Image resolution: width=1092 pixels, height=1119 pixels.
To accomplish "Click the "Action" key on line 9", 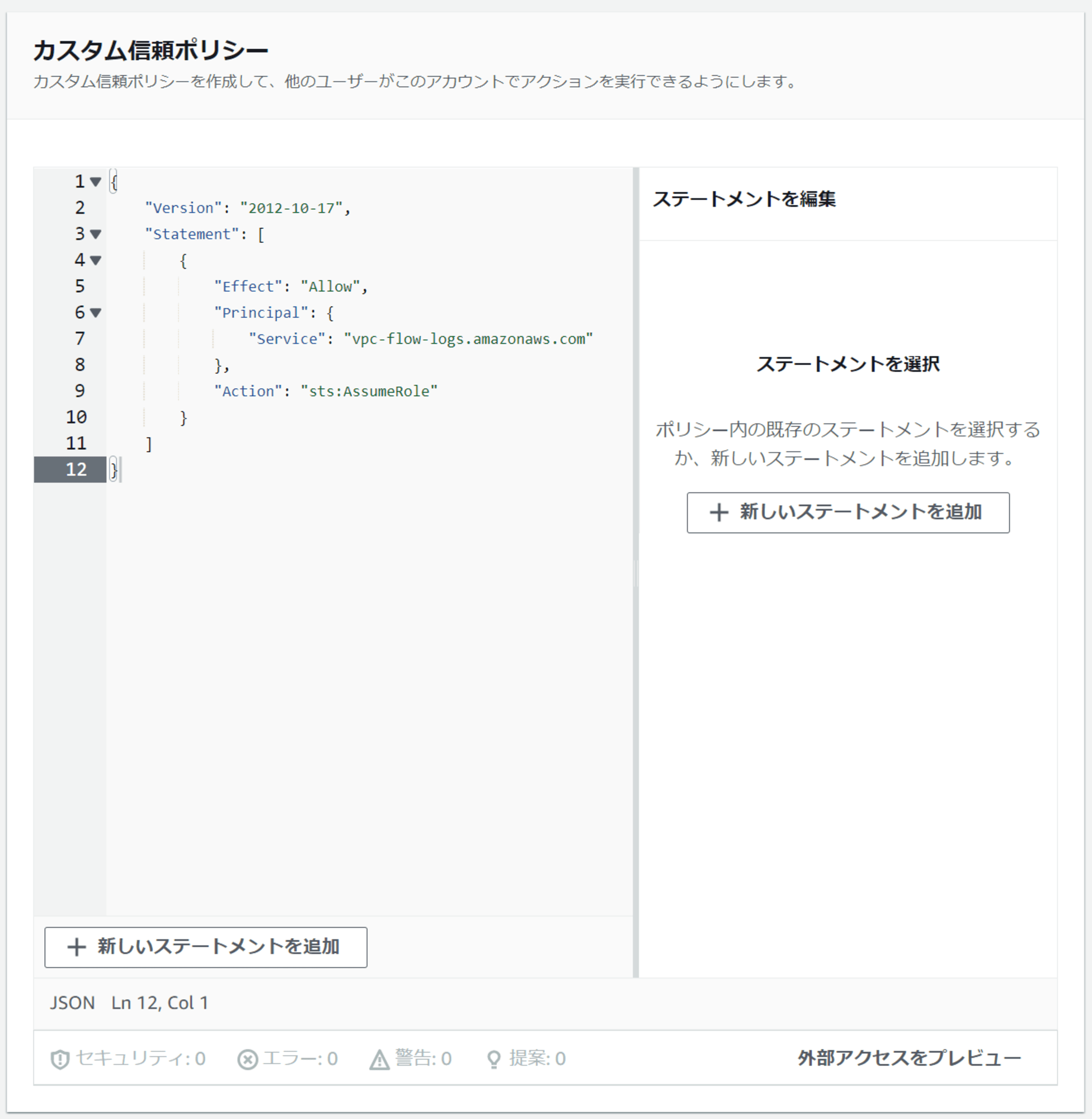I will (248, 391).
